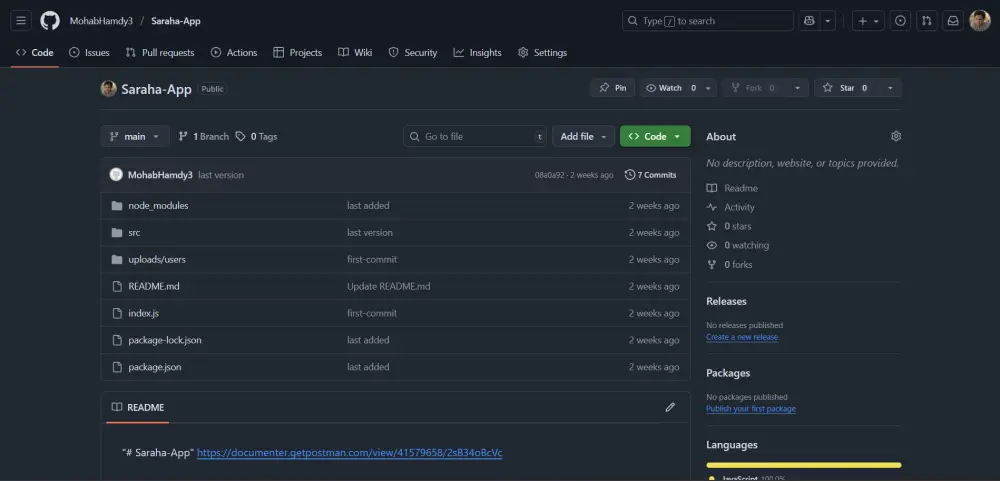Click the Type / to search box
The height and width of the screenshot is (481, 1000).
[x=707, y=20]
